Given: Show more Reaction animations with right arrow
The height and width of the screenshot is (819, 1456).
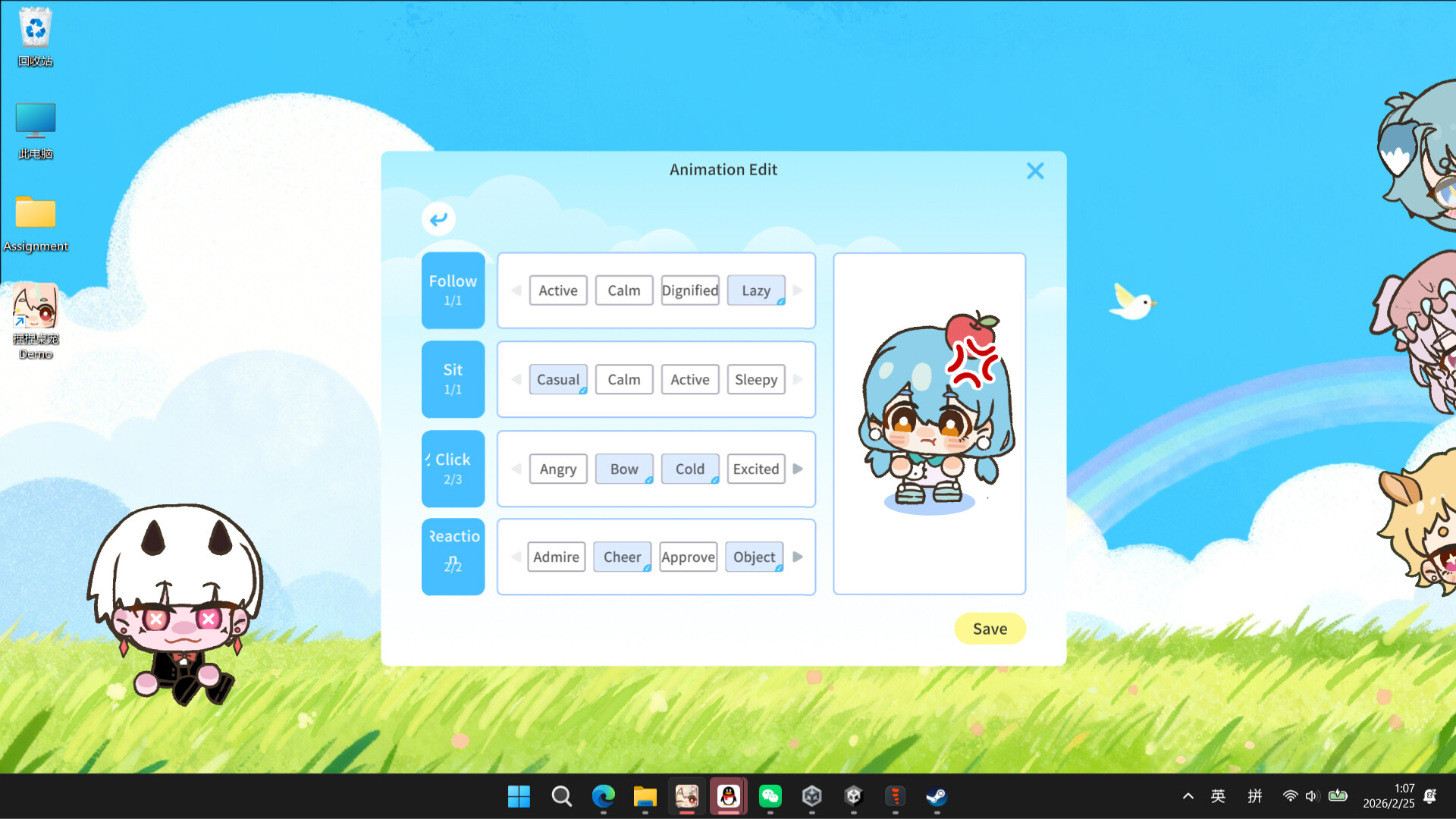Looking at the screenshot, I should 797,556.
